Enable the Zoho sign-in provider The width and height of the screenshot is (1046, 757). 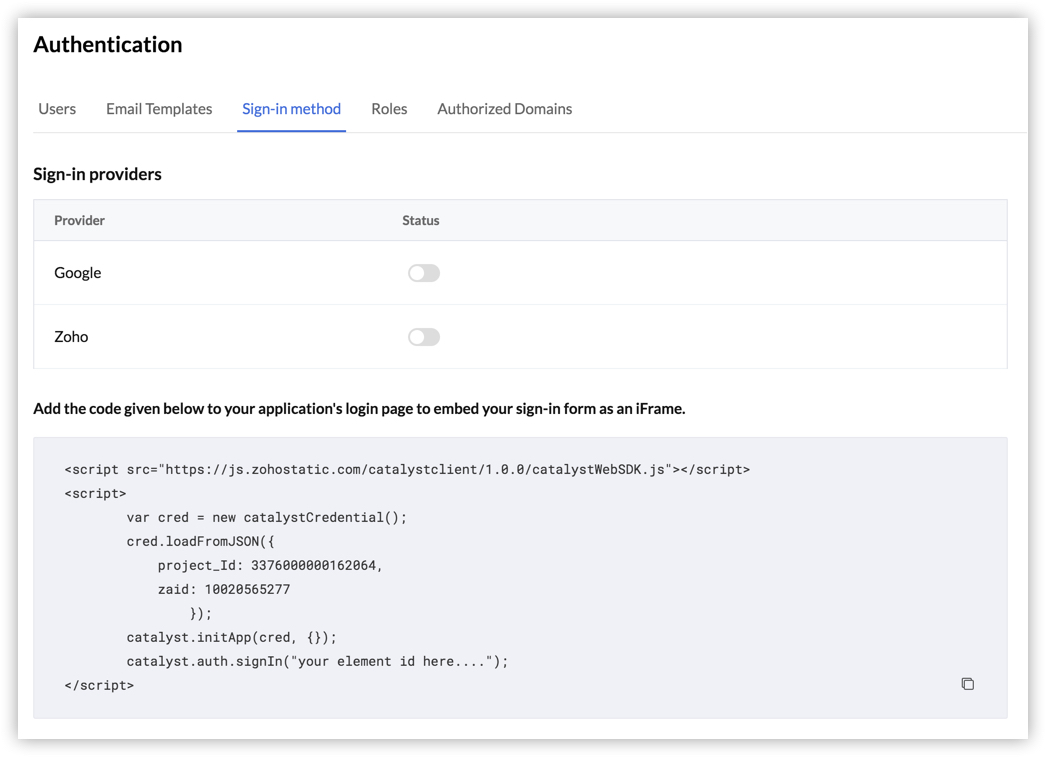pyautogui.click(x=423, y=336)
